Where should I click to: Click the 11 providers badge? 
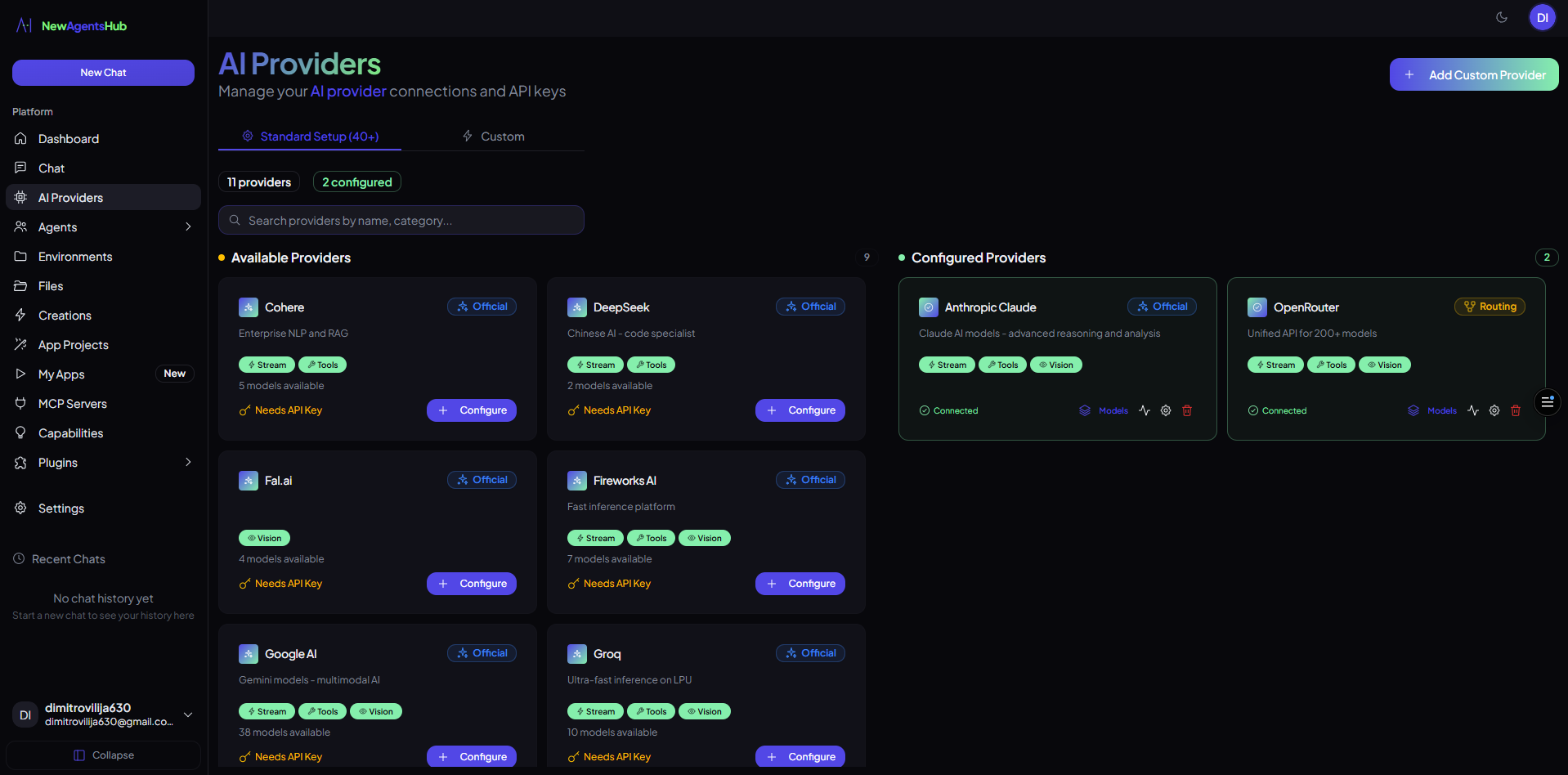coord(259,181)
